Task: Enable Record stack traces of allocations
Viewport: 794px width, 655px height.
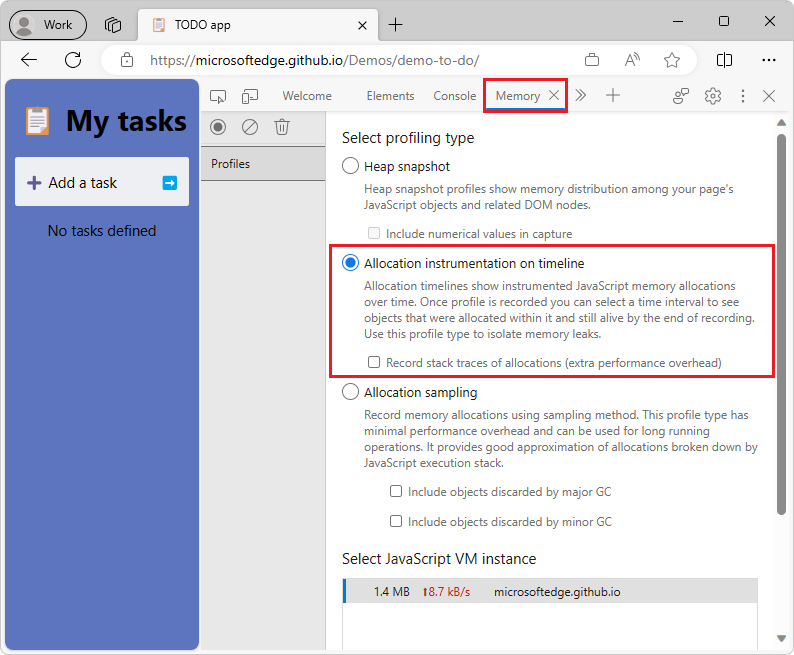Action: [374, 362]
